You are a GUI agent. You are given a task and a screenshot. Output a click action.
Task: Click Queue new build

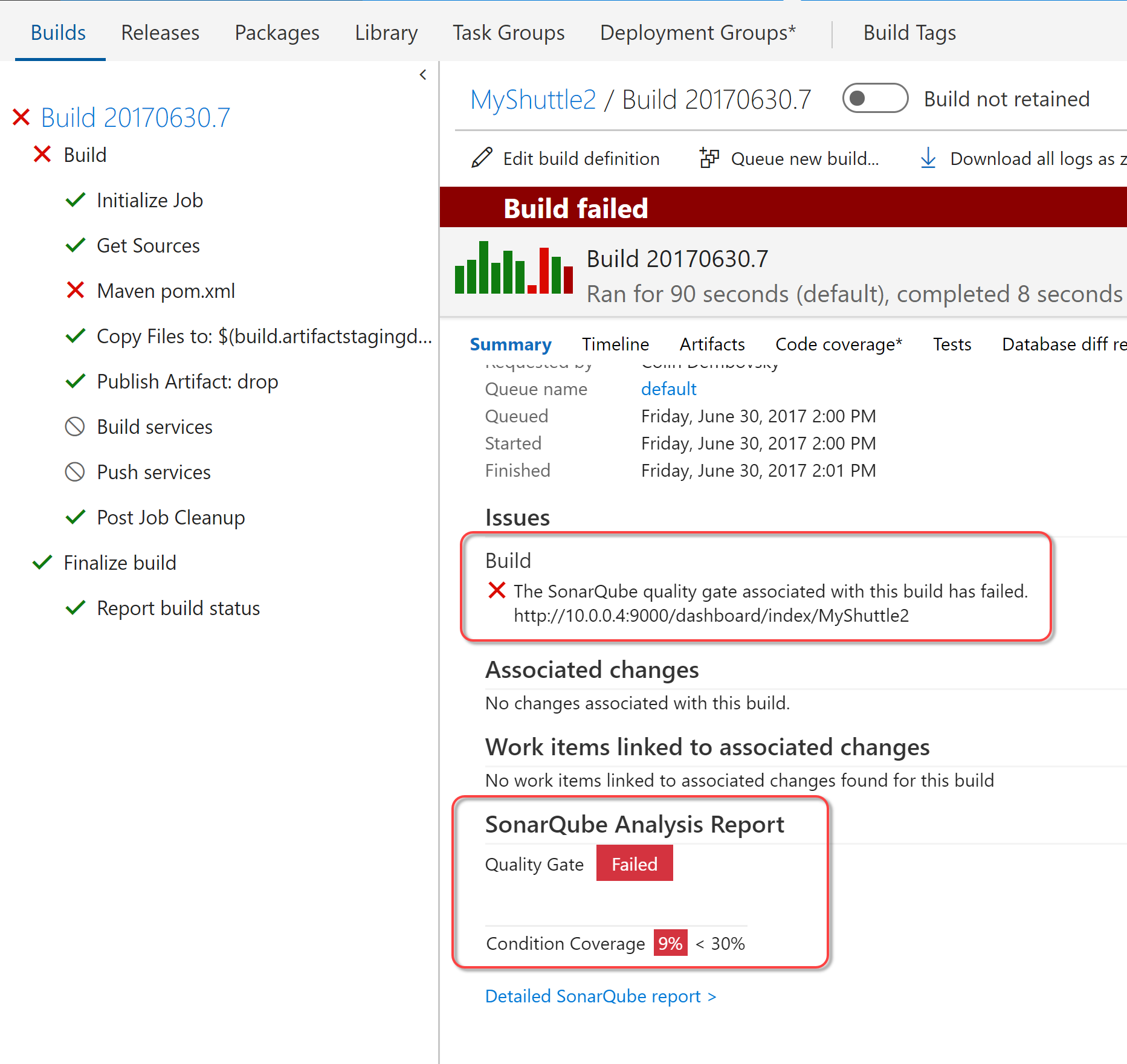[x=805, y=159]
